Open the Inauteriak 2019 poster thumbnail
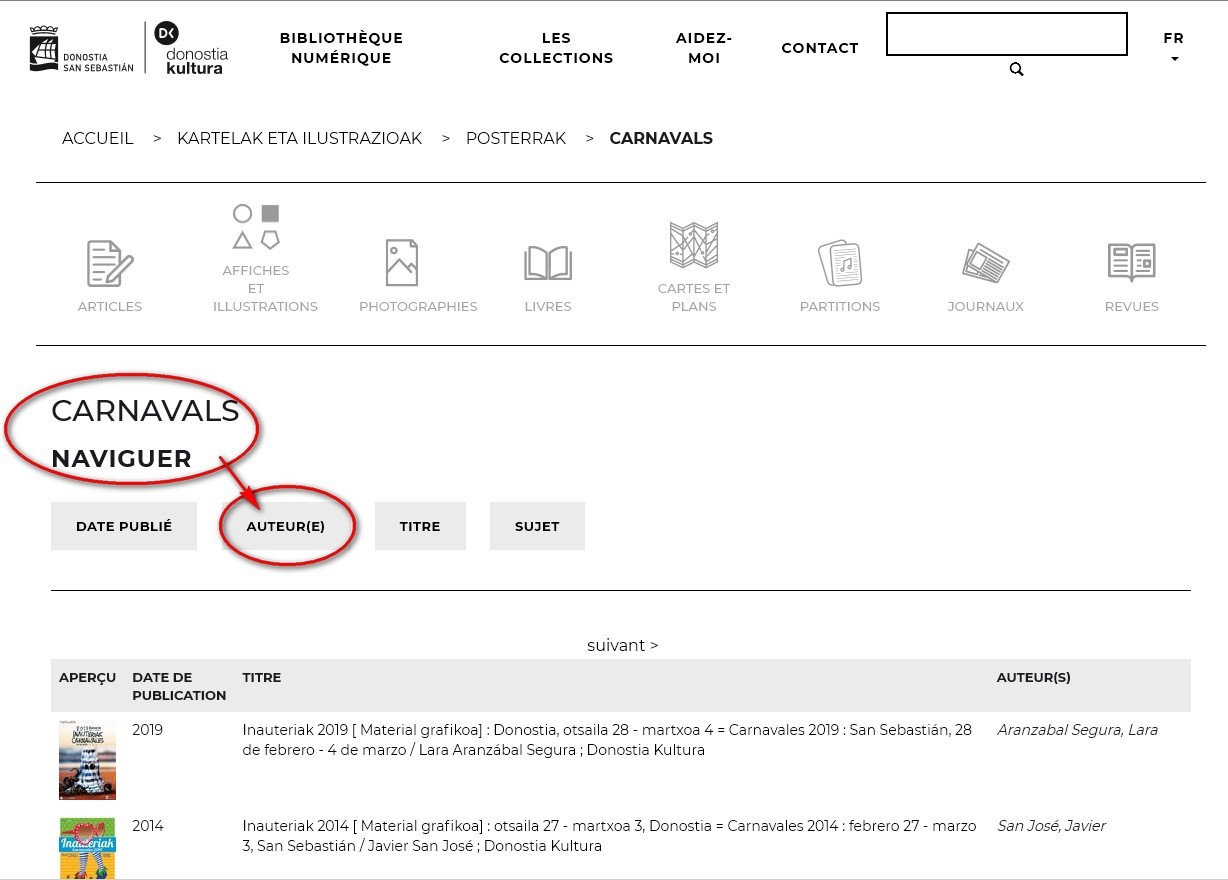 pyautogui.click(x=87, y=760)
